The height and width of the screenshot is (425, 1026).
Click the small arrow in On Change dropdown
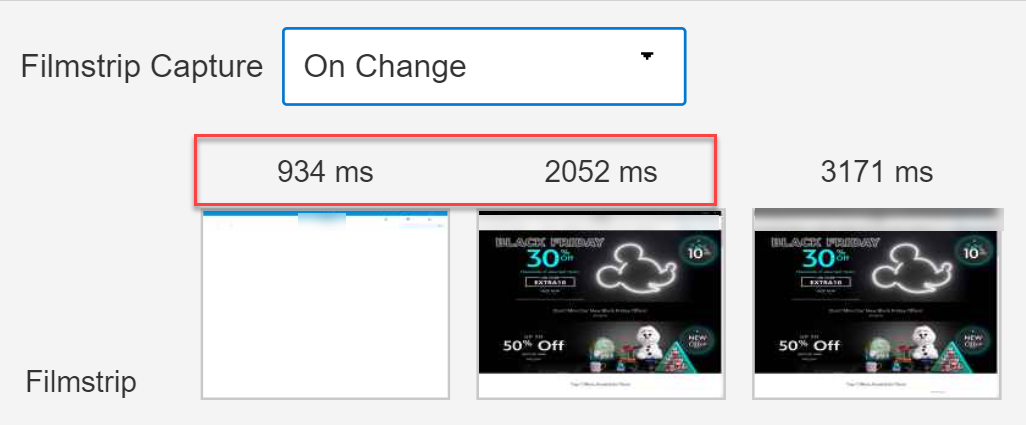click(x=647, y=56)
